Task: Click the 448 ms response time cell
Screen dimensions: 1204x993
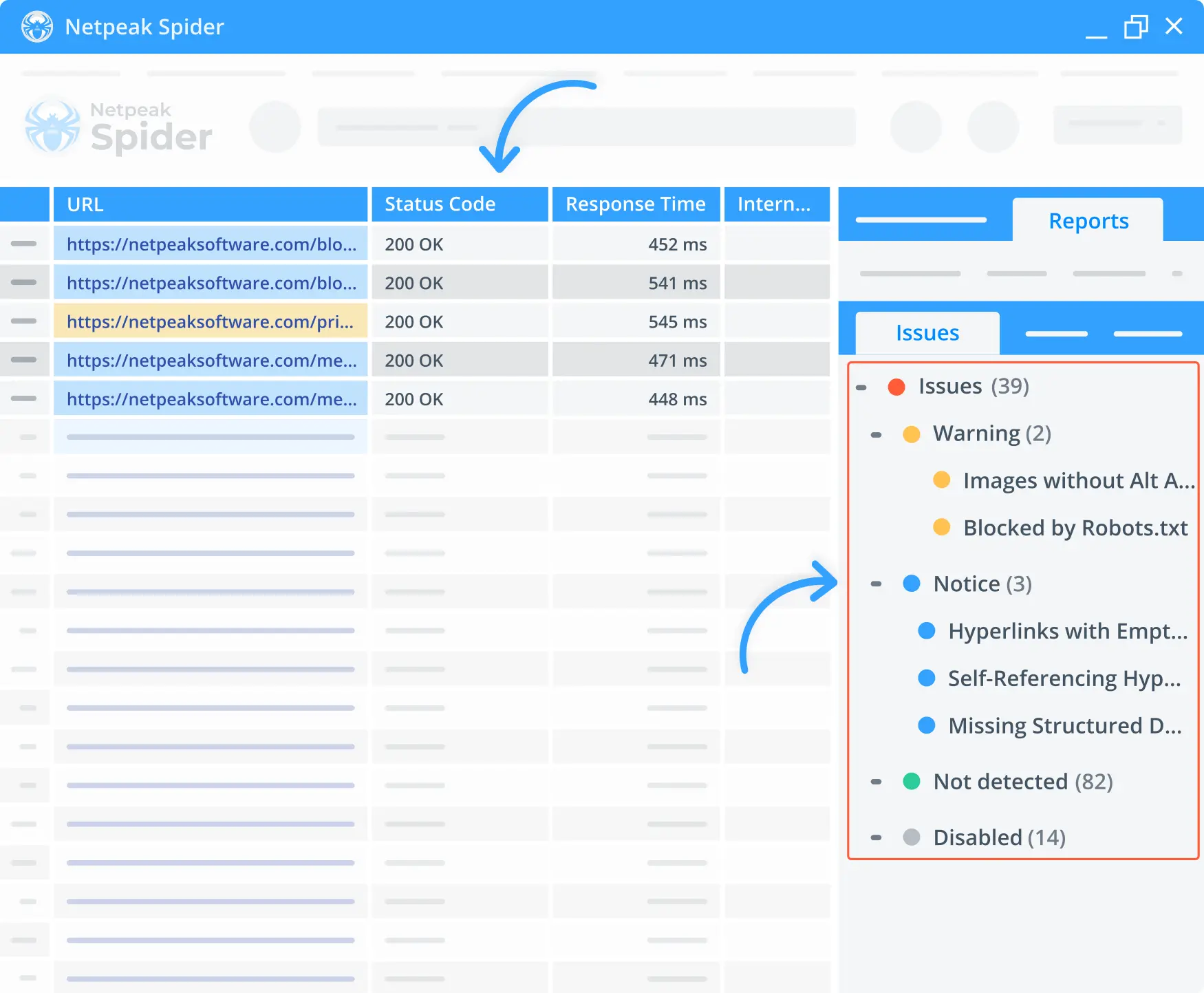Action: (636, 399)
